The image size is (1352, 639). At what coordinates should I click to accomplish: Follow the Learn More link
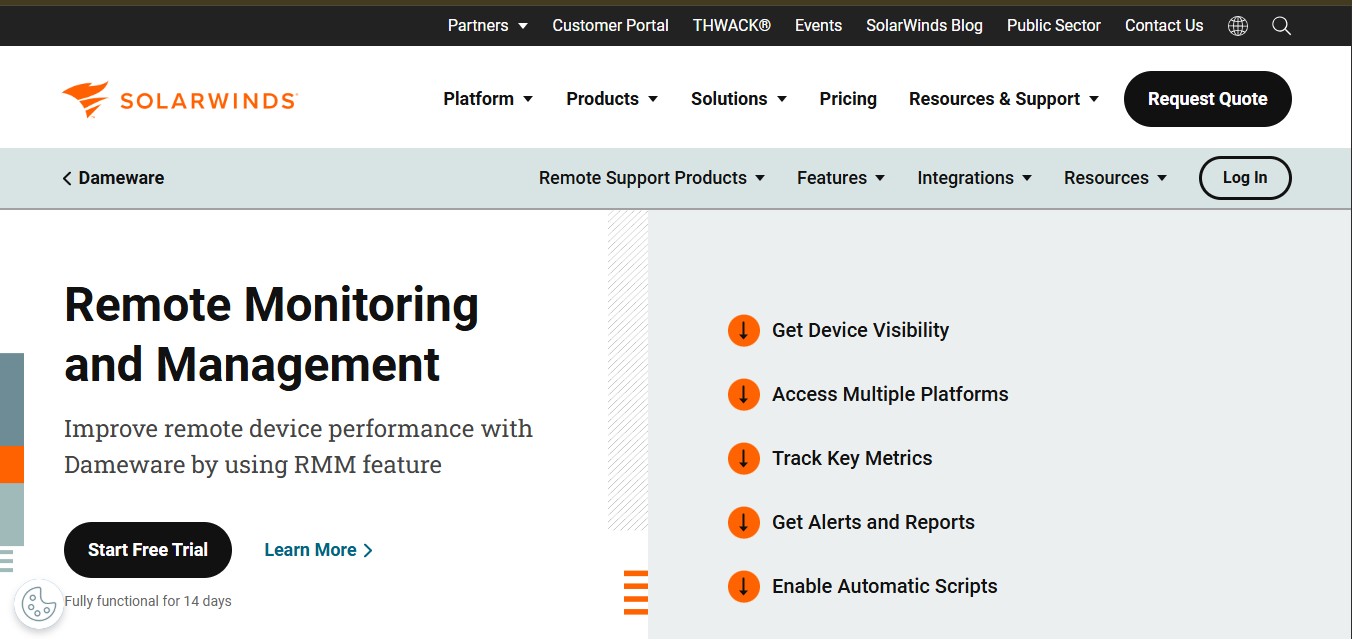click(x=318, y=549)
